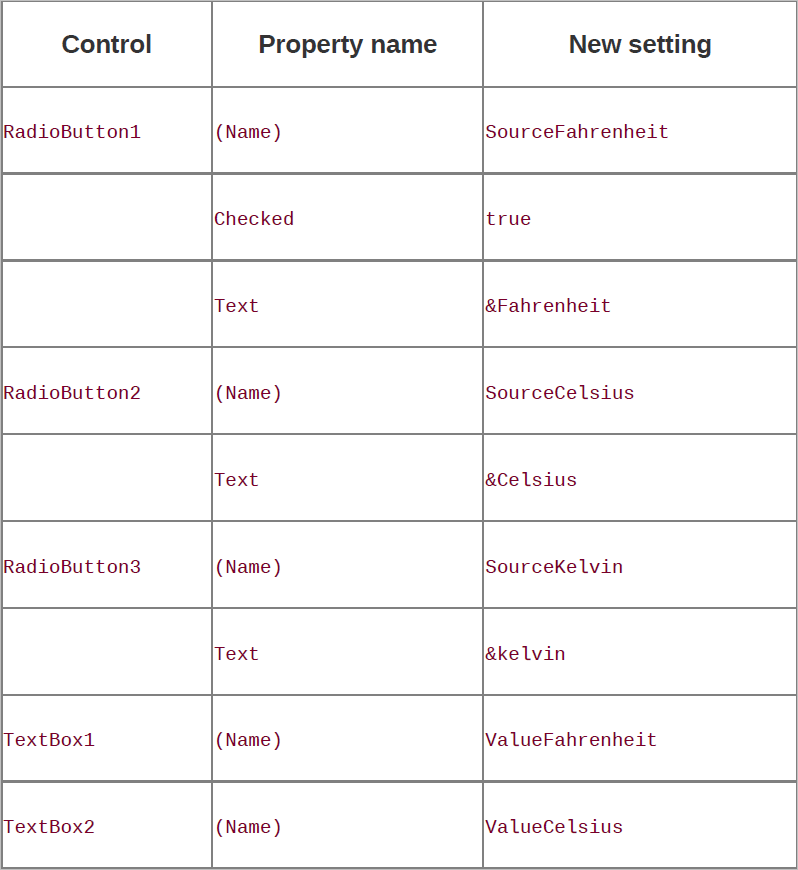Click the true setting value
This screenshot has height=870, width=798.
508,219
